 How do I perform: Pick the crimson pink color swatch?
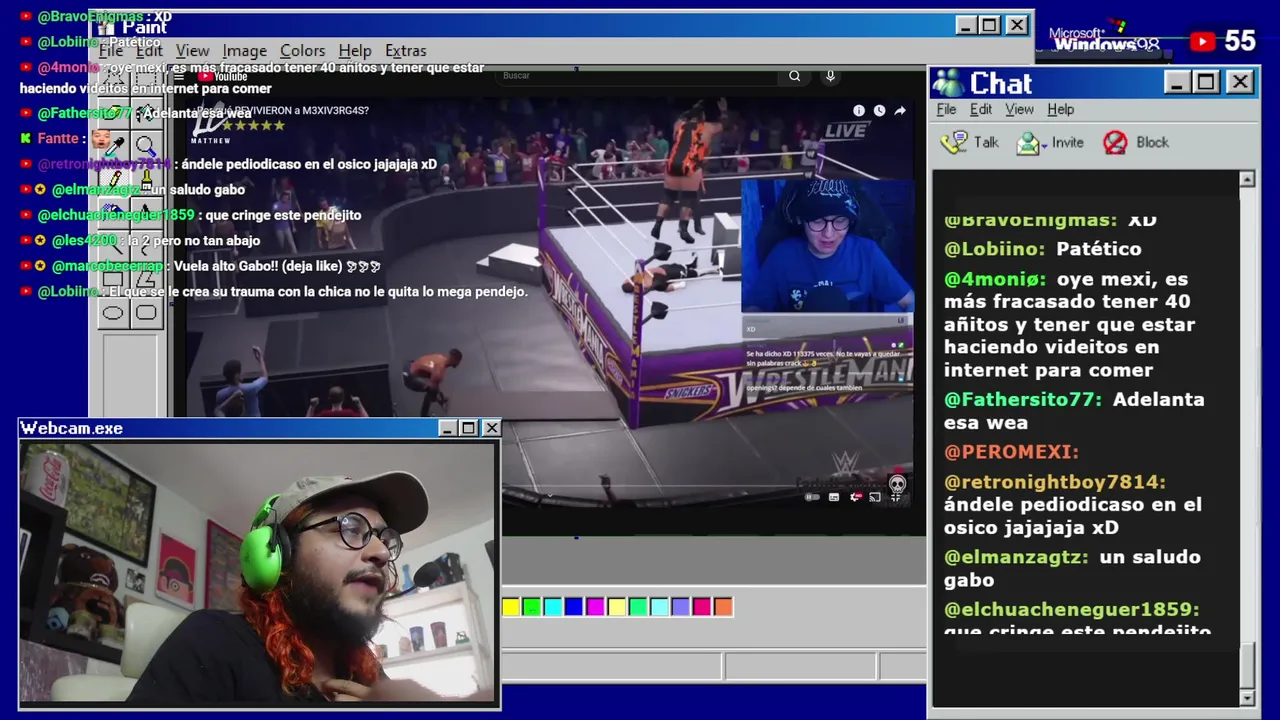click(702, 606)
